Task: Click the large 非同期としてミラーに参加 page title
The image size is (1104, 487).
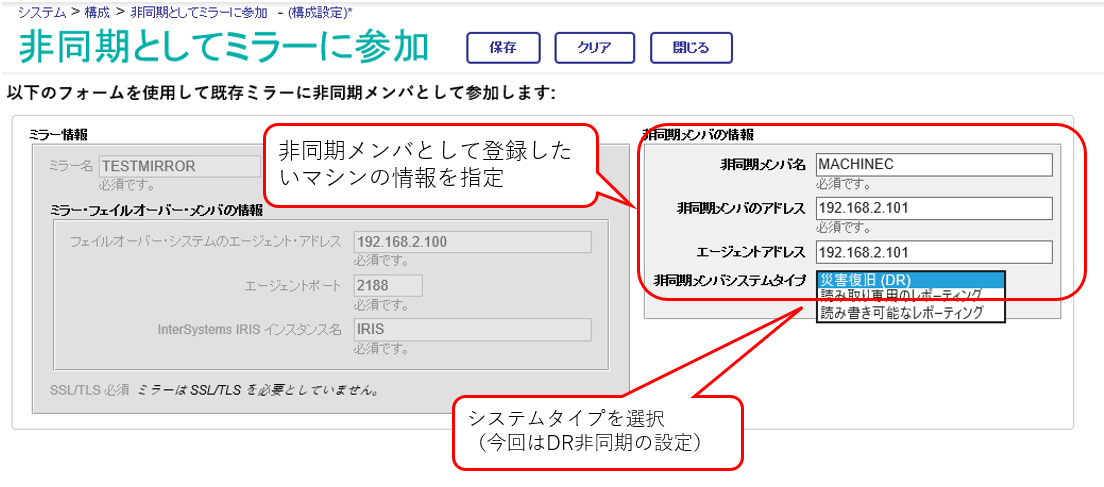Action: [224, 48]
